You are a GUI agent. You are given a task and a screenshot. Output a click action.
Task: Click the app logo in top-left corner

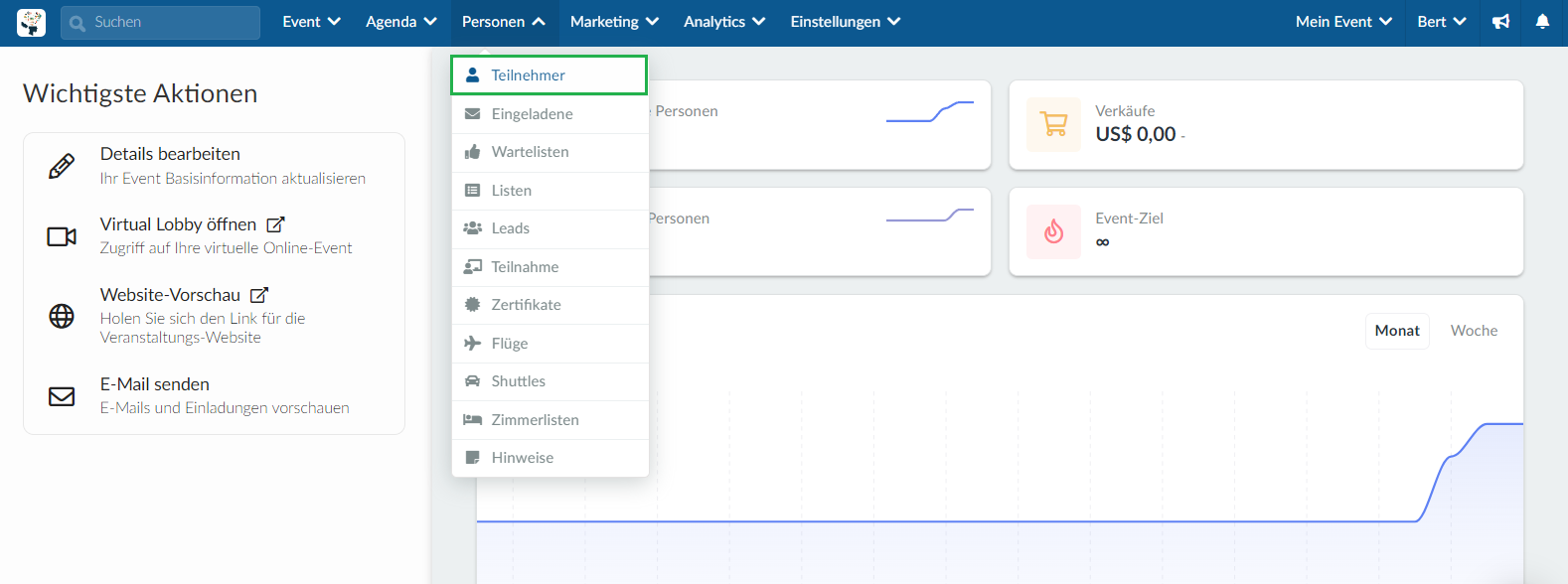pos(31,22)
